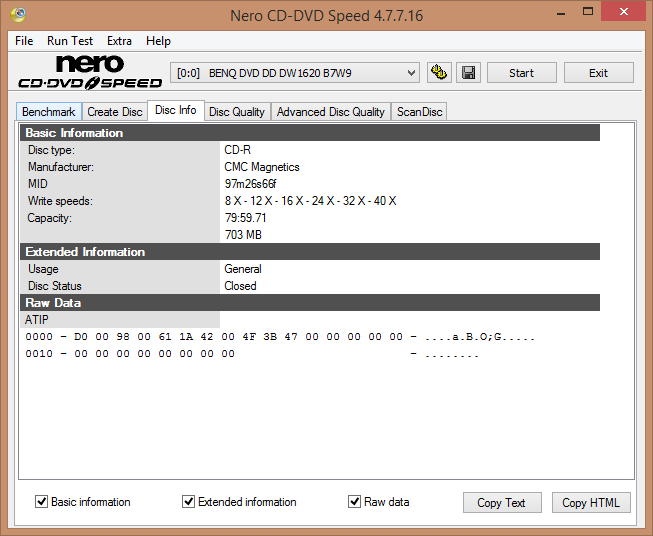The width and height of the screenshot is (653, 536).
Task: Open the Run Test menu
Action: pyautogui.click(x=70, y=41)
